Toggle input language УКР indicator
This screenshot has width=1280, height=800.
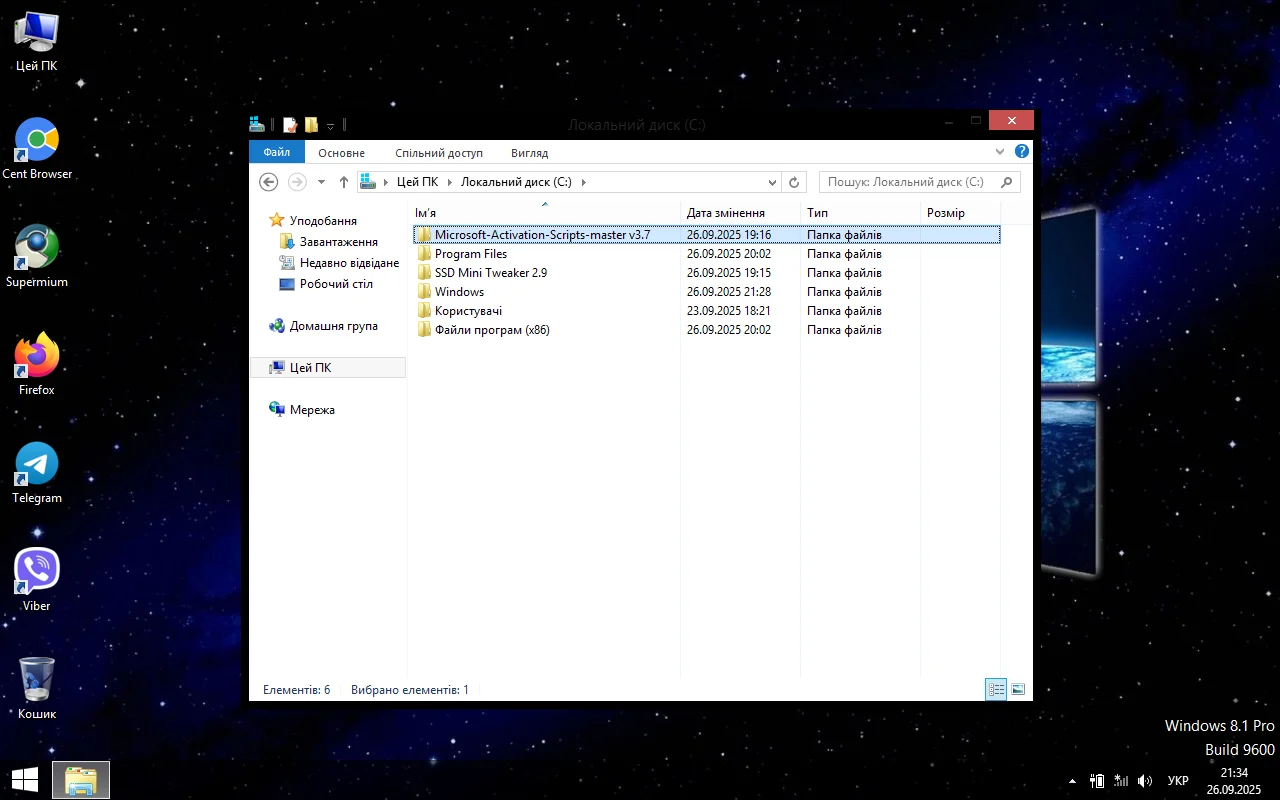click(1178, 780)
